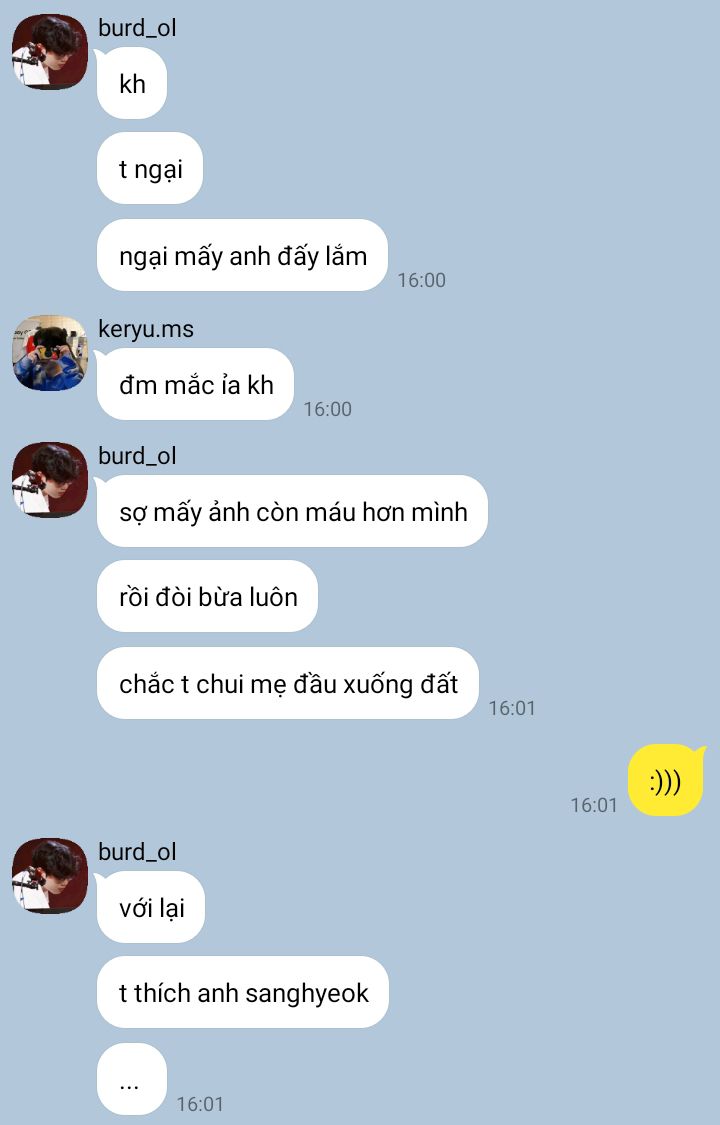The image size is (720, 1125).
Task: Tap keryu.ms avatar photo
Action: [49, 353]
